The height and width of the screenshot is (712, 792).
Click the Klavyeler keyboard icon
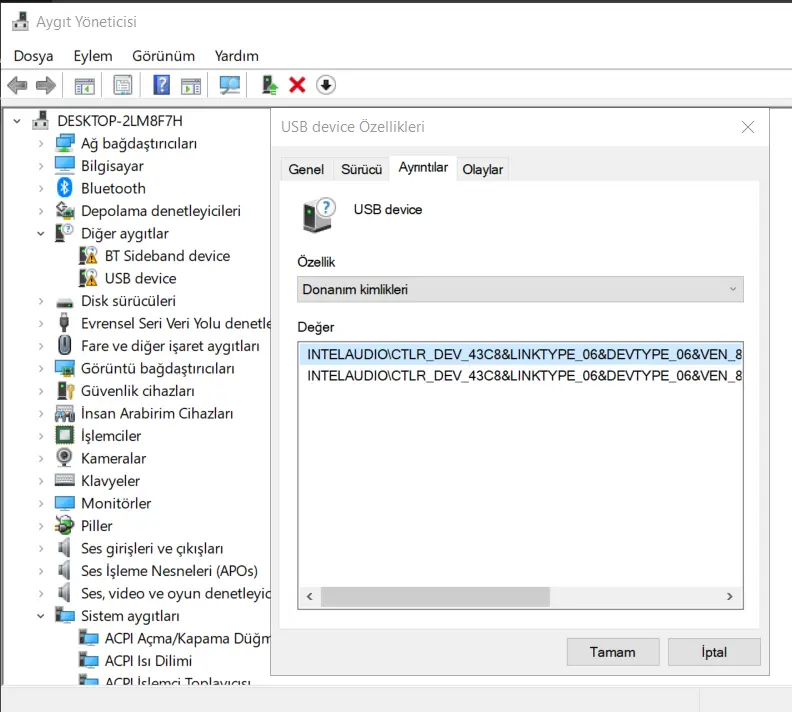click(64, 480)
